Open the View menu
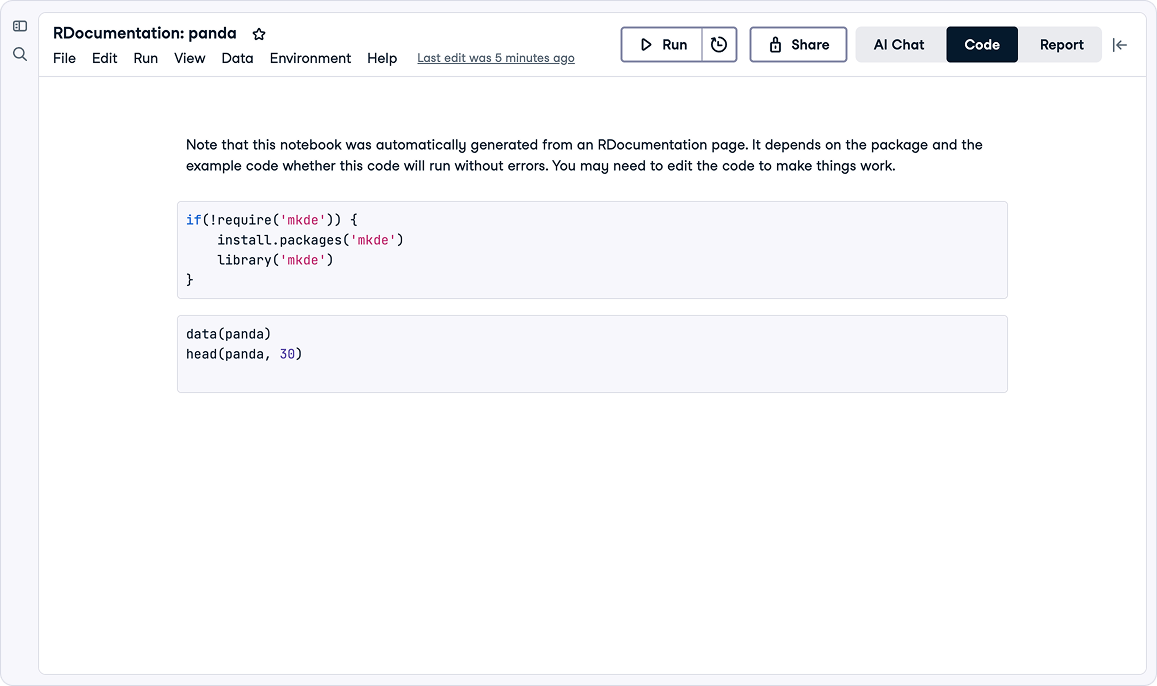The width and height of the screenshot is (1157, 686). pyautogui.click(x=190, y=58)
